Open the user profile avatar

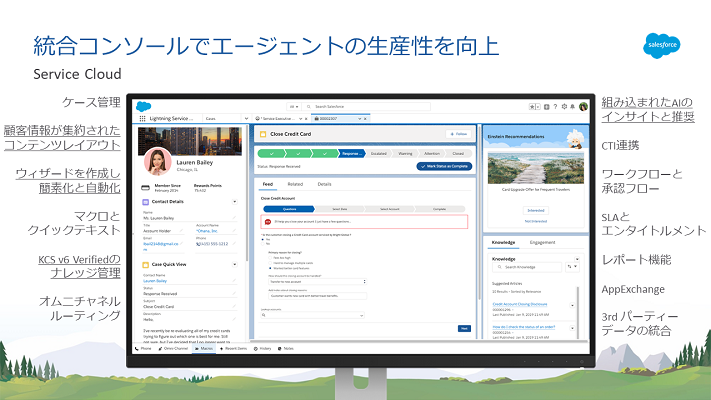583,107
